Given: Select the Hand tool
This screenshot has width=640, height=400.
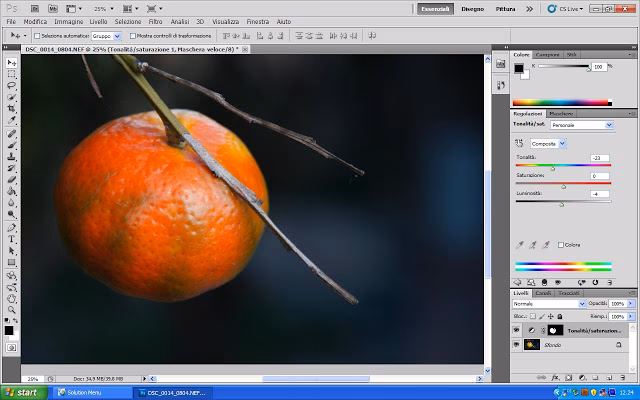Looking at the screenshot, I should [11, 298].
